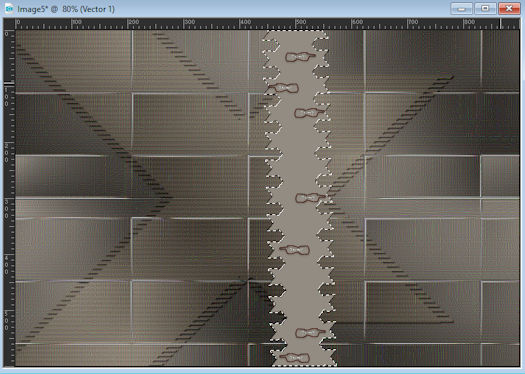Image resolution: width=525 pixels, height=374 pixels.
Task: Click the second bottle outline from the top
Action: click(283, 88)
